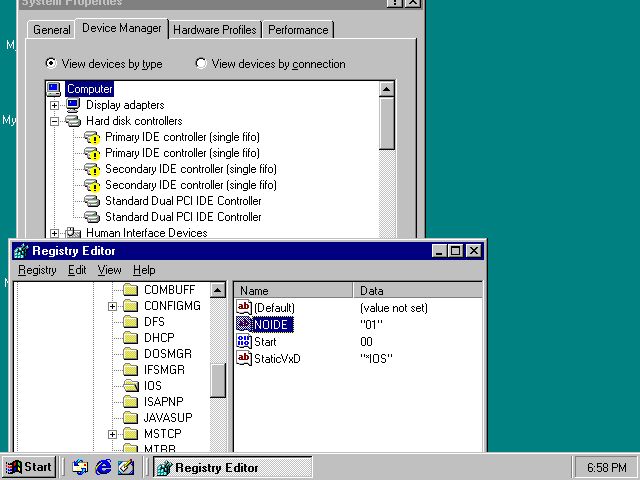Image resolution: width=640 pixels, height=480 pixels.
Task: Switch to the Device Manager tab
Action: 122,28
